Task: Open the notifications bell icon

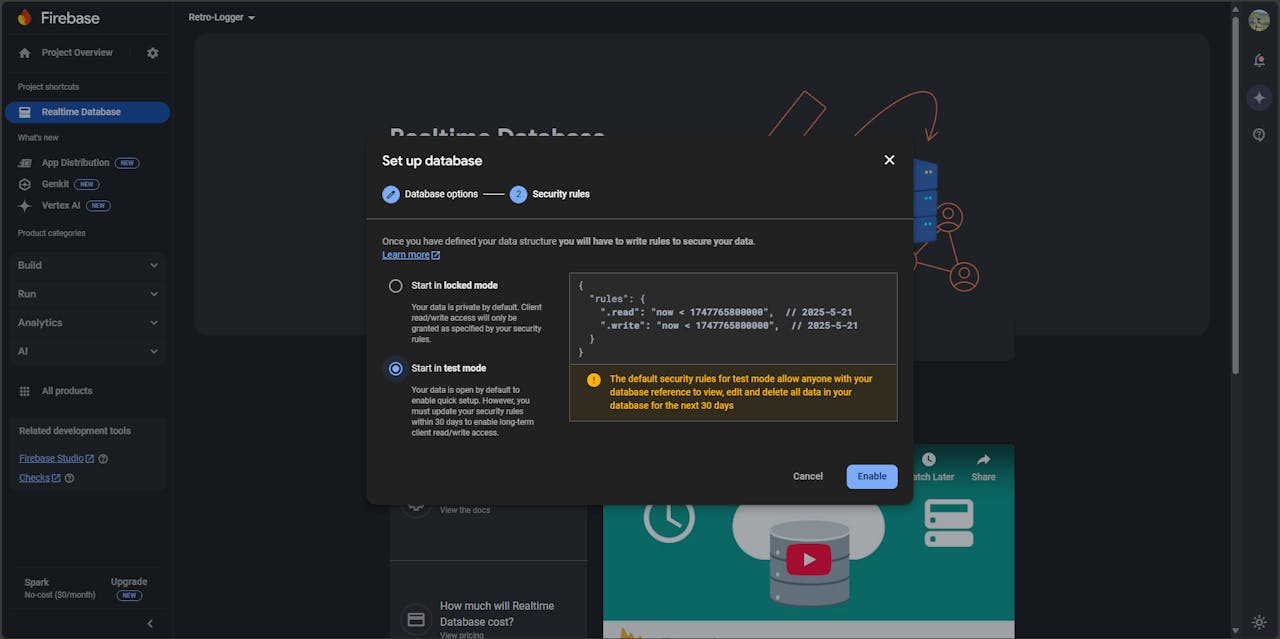Action: [x=1259, y=60]
